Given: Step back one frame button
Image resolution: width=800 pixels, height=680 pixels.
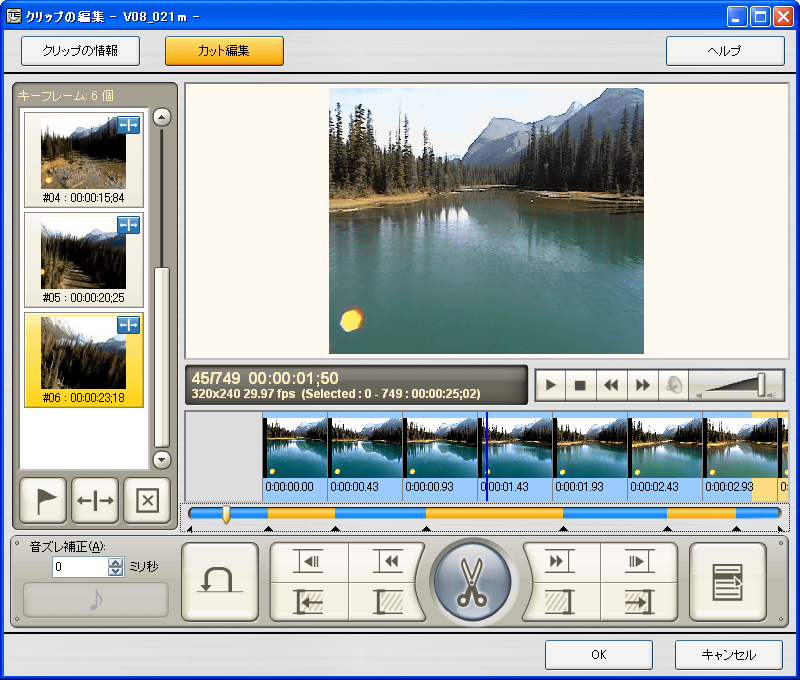Looking at the screenshot, I should [x=309, y=562].
